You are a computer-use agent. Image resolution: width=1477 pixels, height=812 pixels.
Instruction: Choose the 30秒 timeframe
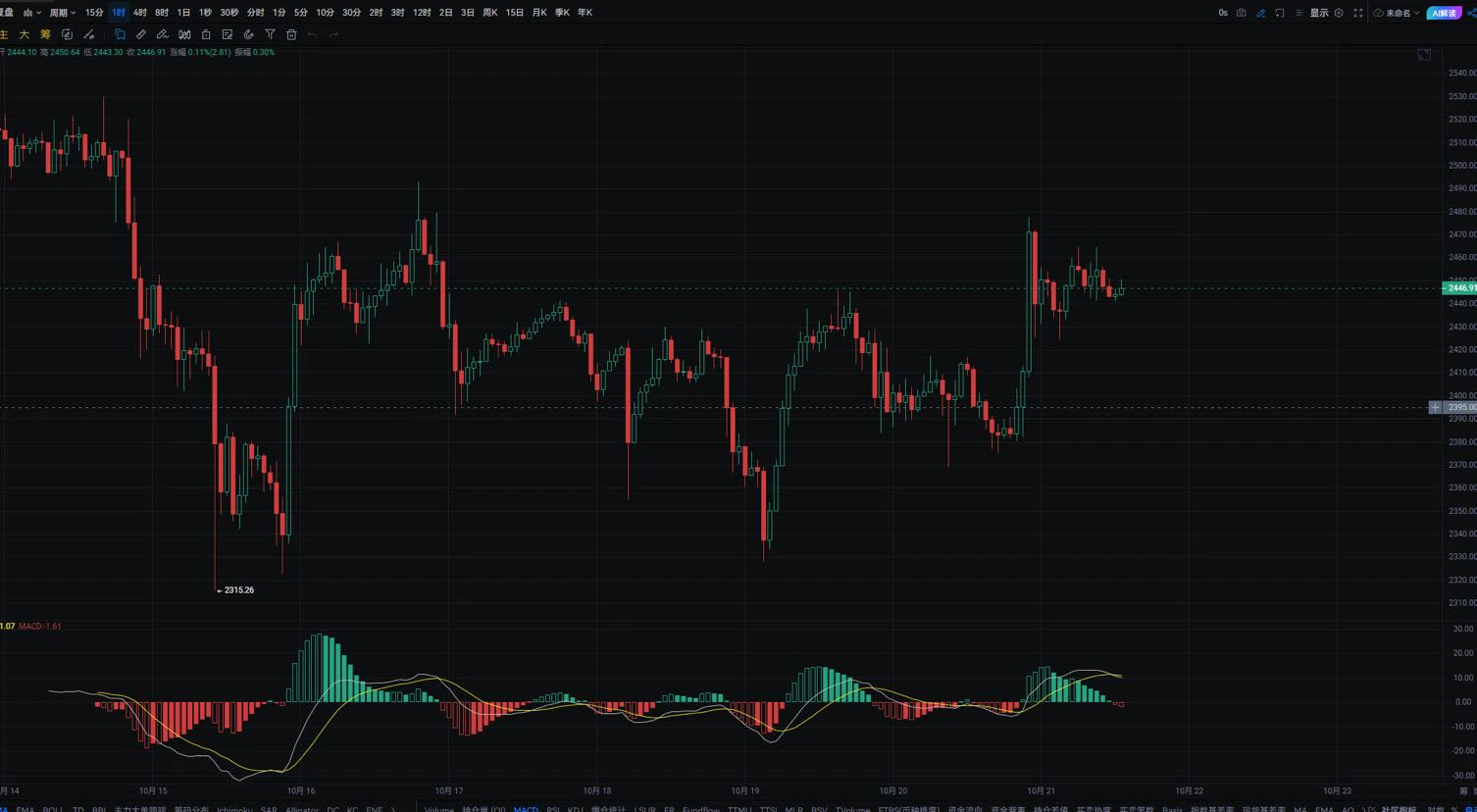click(229, 13)
